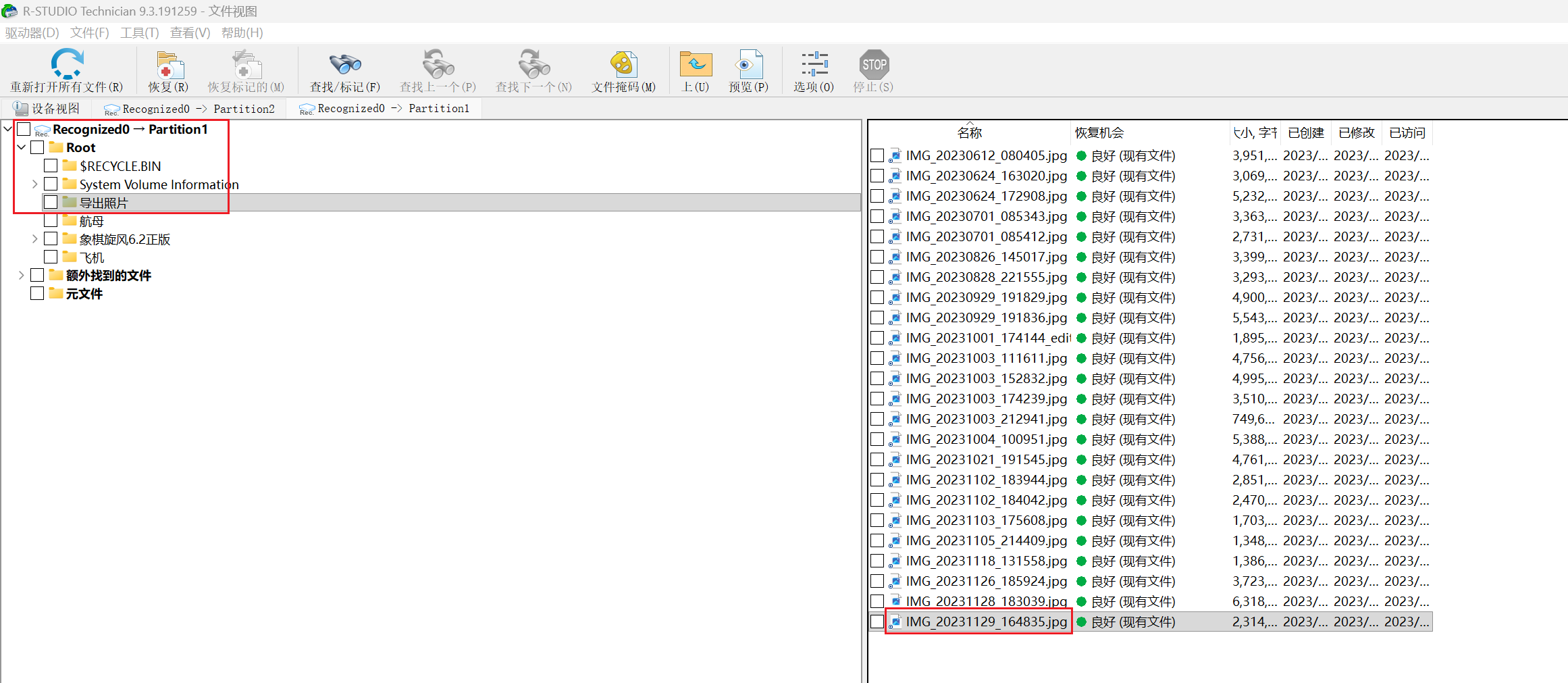Check the 导出照片 folder checkbox

click(x=51, y=202)
